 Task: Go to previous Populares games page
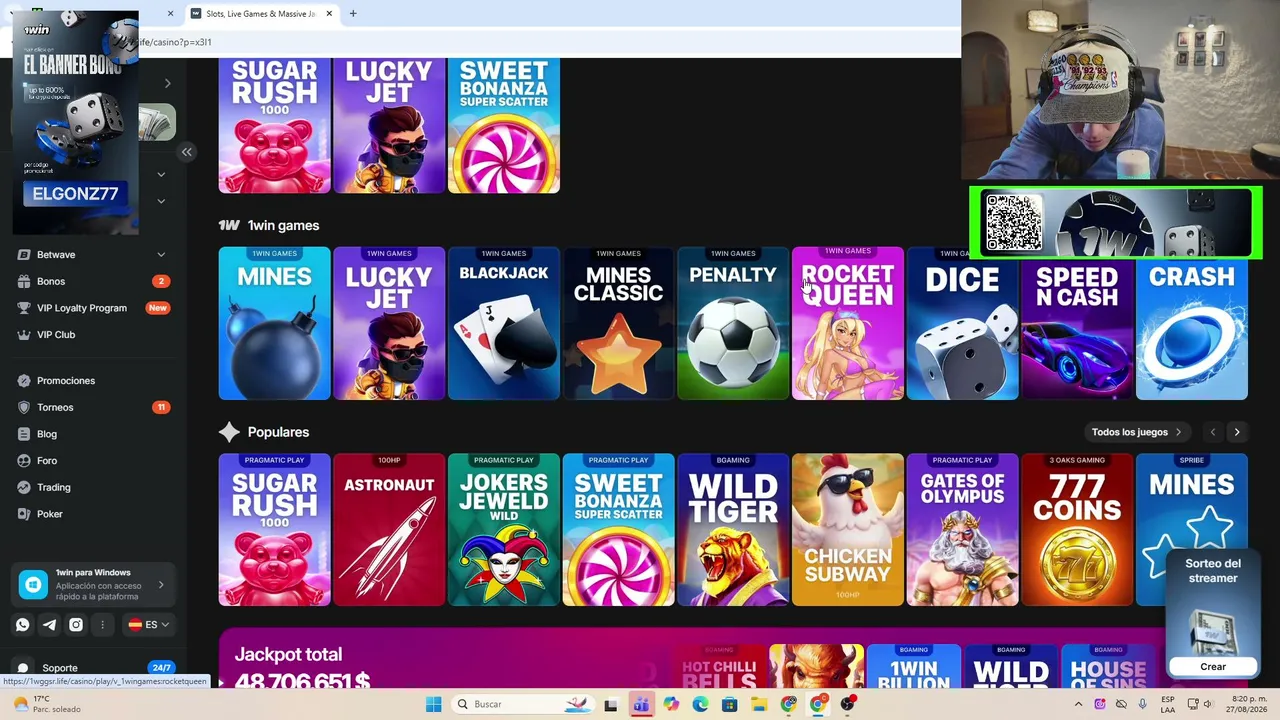(x=1213, y=432)
